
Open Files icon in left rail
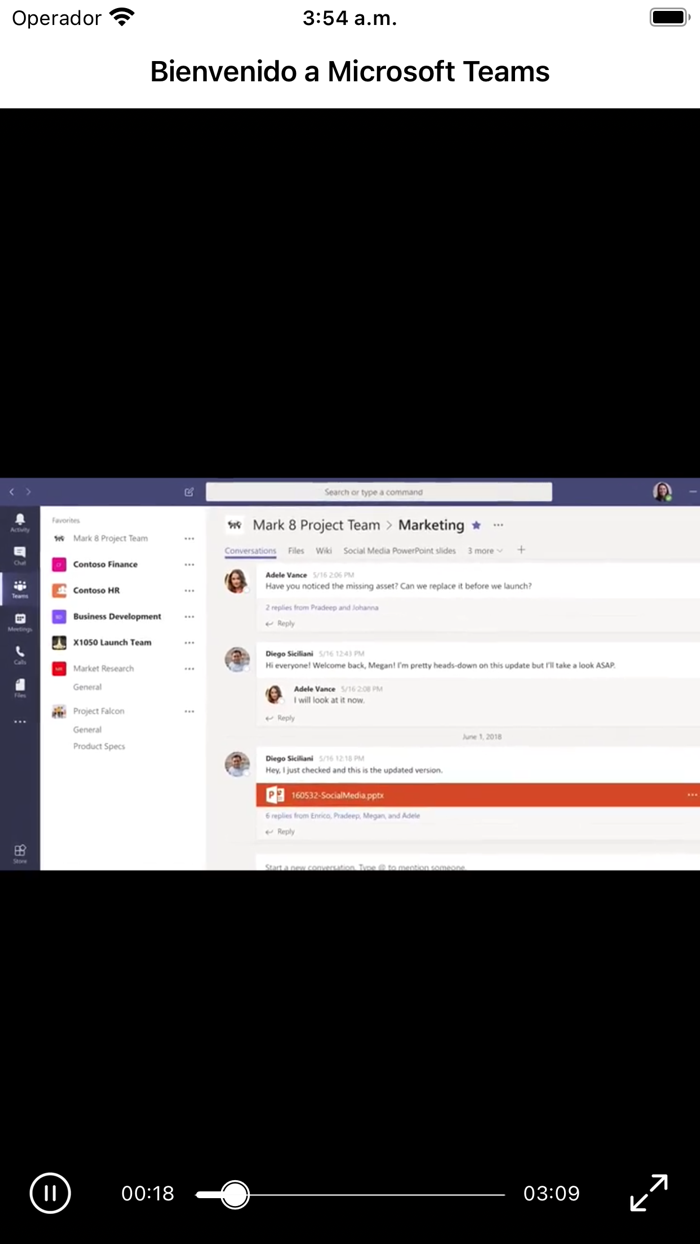pos(20,688)
